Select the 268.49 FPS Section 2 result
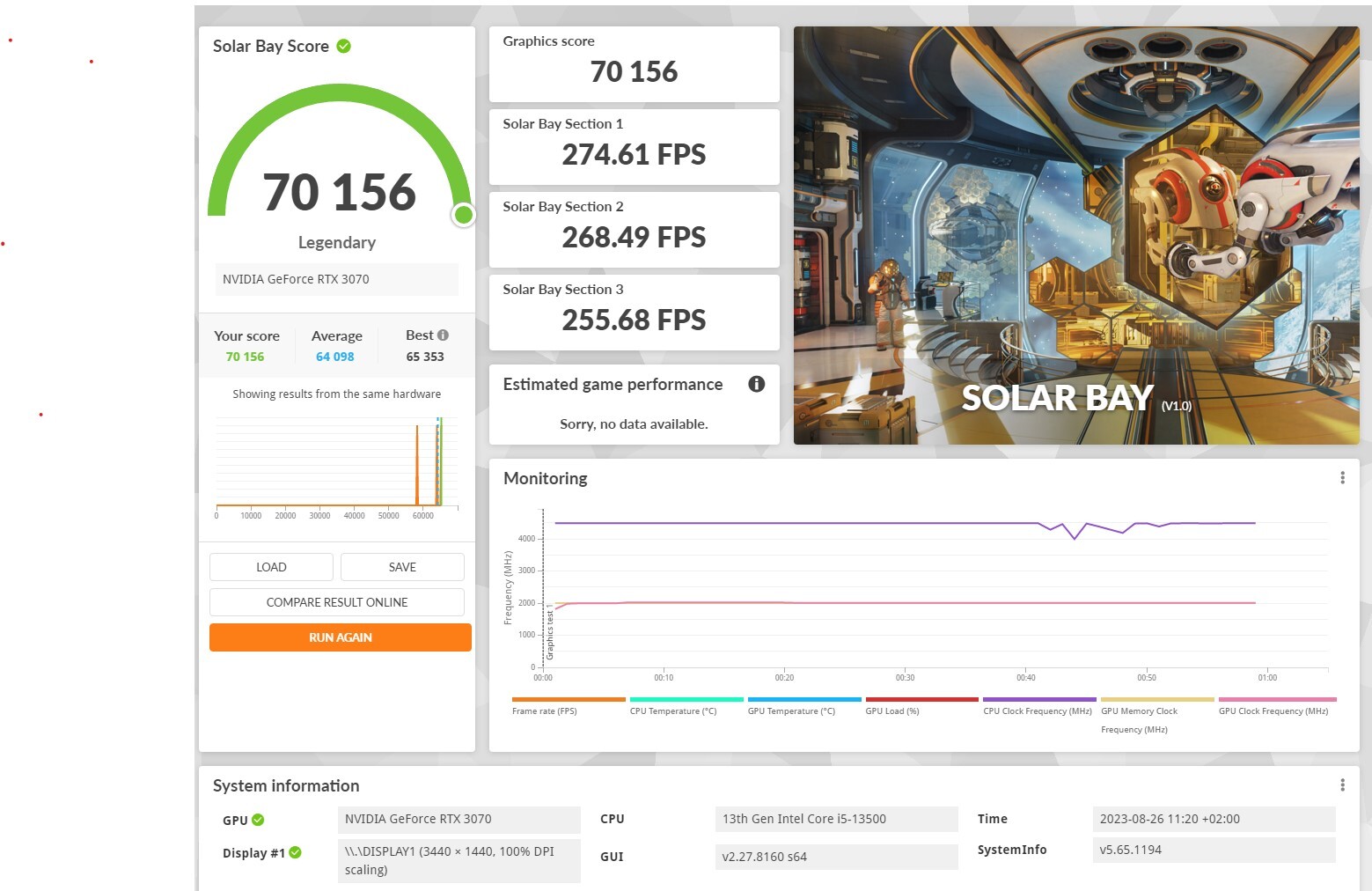Image resolution: width=1372 pixels, height=891 pixels. [x=634, y=237]
